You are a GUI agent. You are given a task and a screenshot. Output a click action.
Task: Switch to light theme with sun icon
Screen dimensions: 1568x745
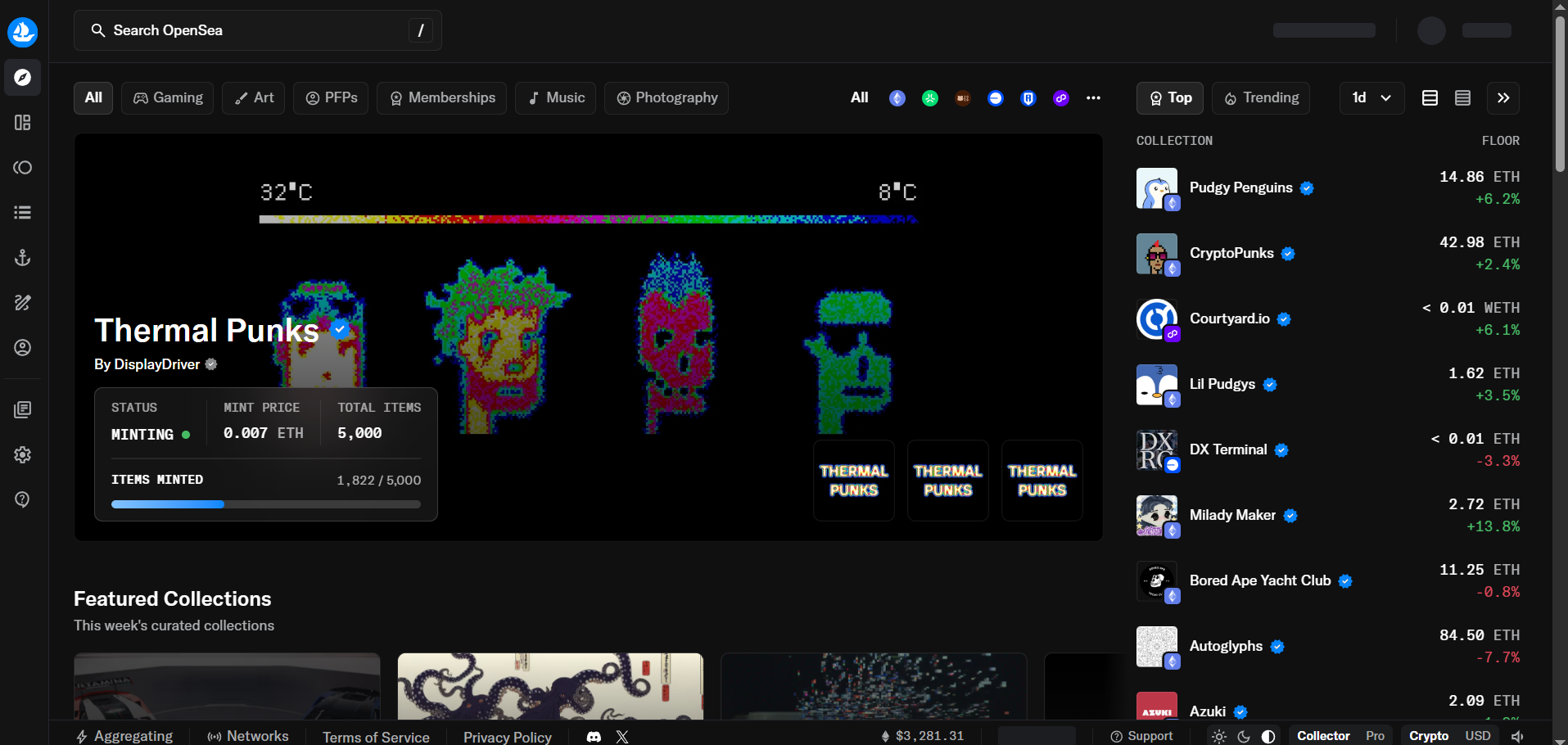coord(1218,736)
